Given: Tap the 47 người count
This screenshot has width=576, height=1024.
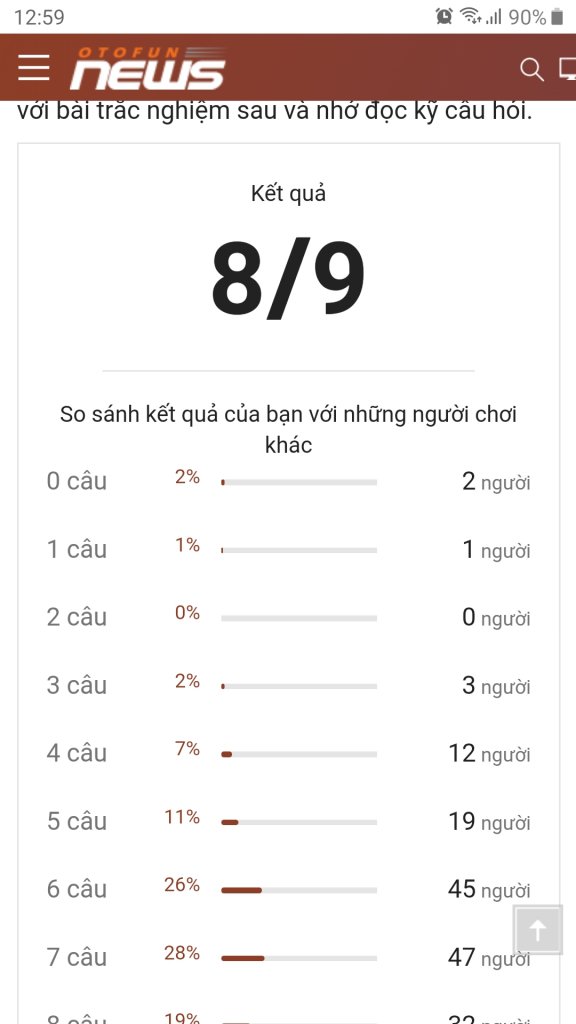Looking at the screenshot, I should point(489,958).
